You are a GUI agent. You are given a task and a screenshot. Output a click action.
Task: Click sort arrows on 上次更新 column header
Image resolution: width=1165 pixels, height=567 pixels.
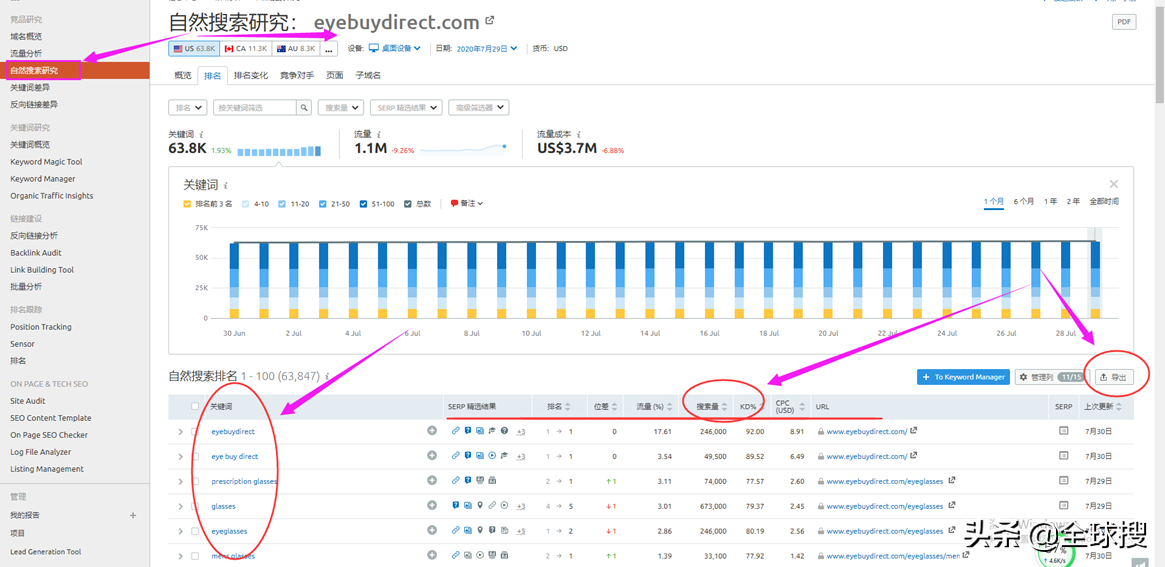(1120, 407)
